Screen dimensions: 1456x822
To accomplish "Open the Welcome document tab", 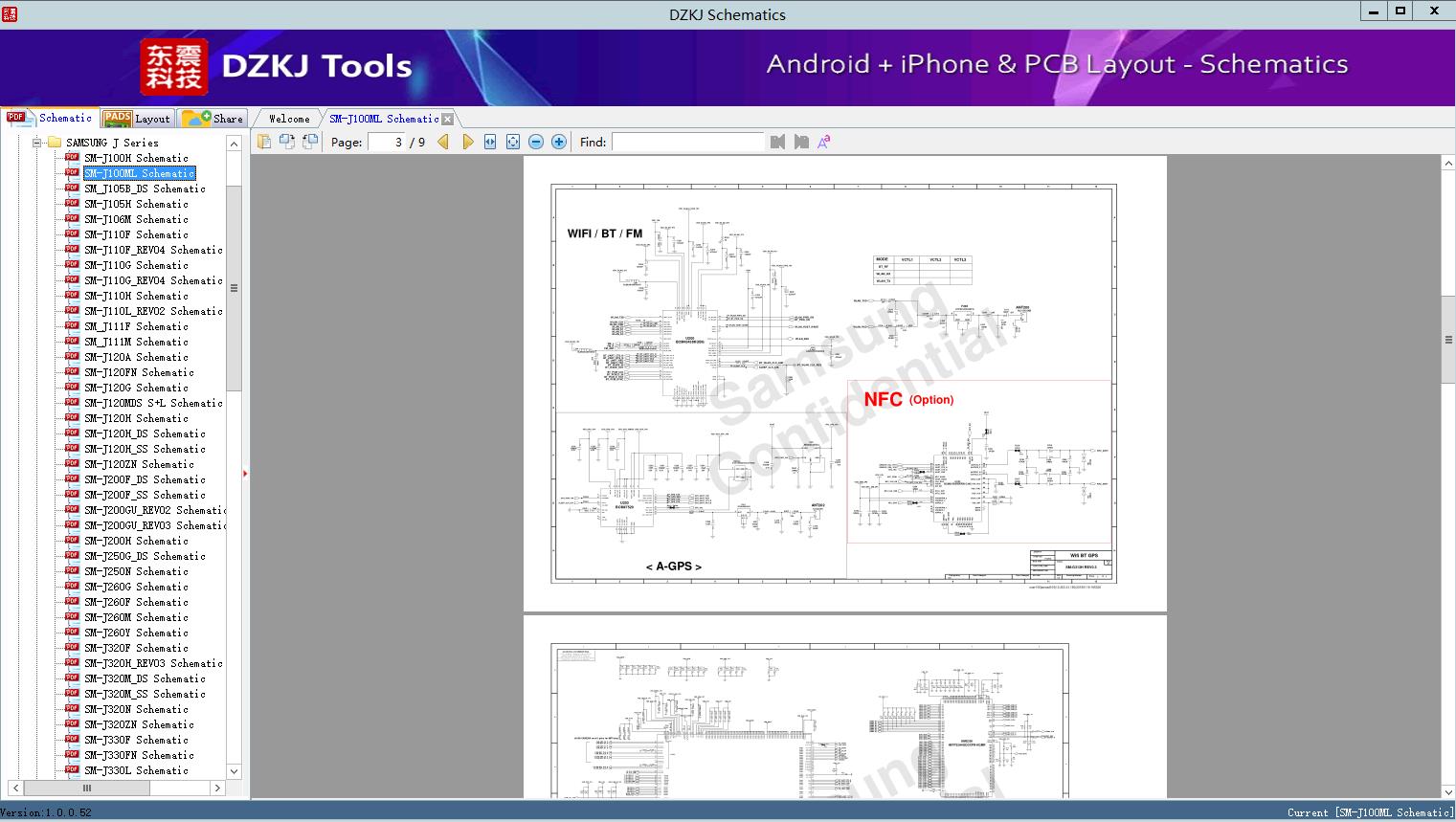I will coord(289,119).
